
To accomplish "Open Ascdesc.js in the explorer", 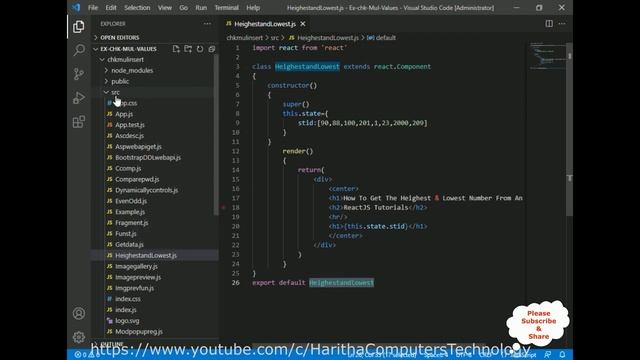I will coord(129,136).
